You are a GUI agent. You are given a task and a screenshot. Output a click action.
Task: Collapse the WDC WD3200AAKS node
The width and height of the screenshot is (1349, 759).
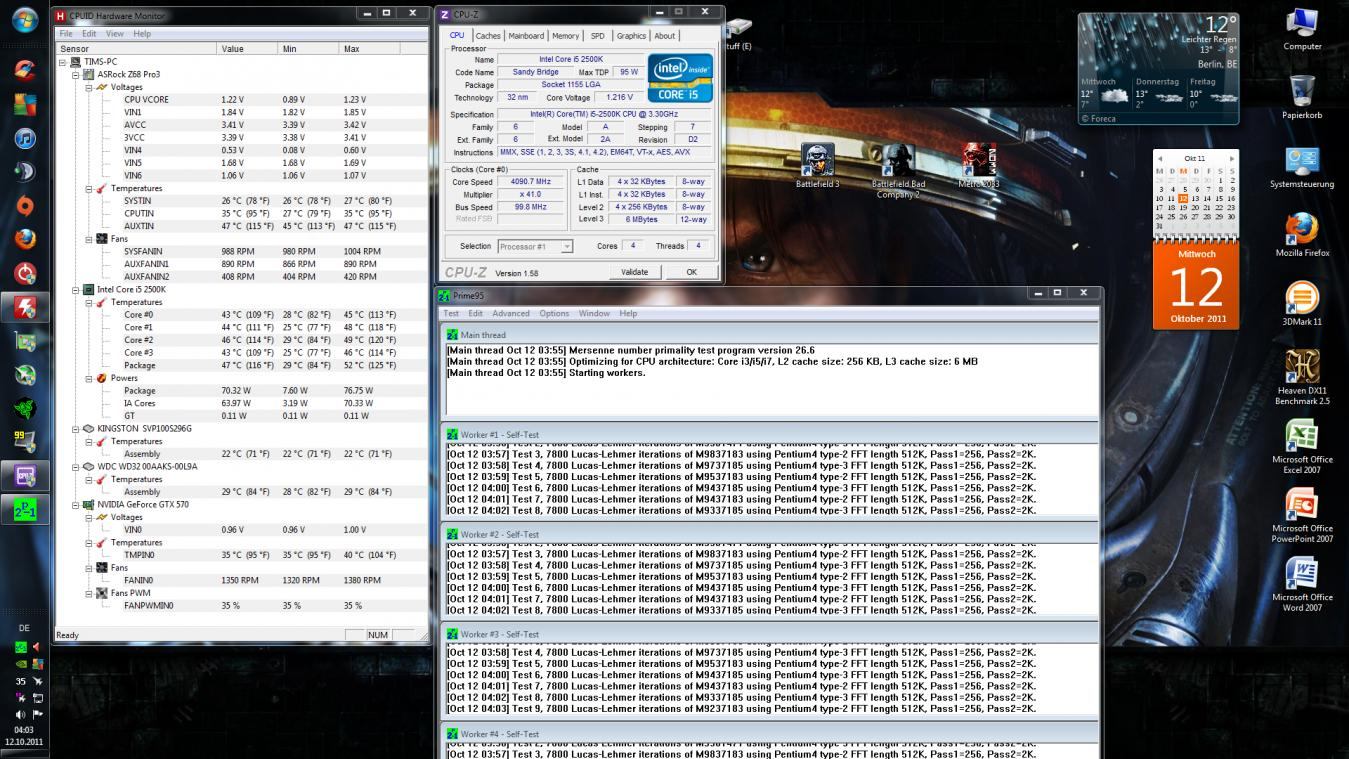75,467
